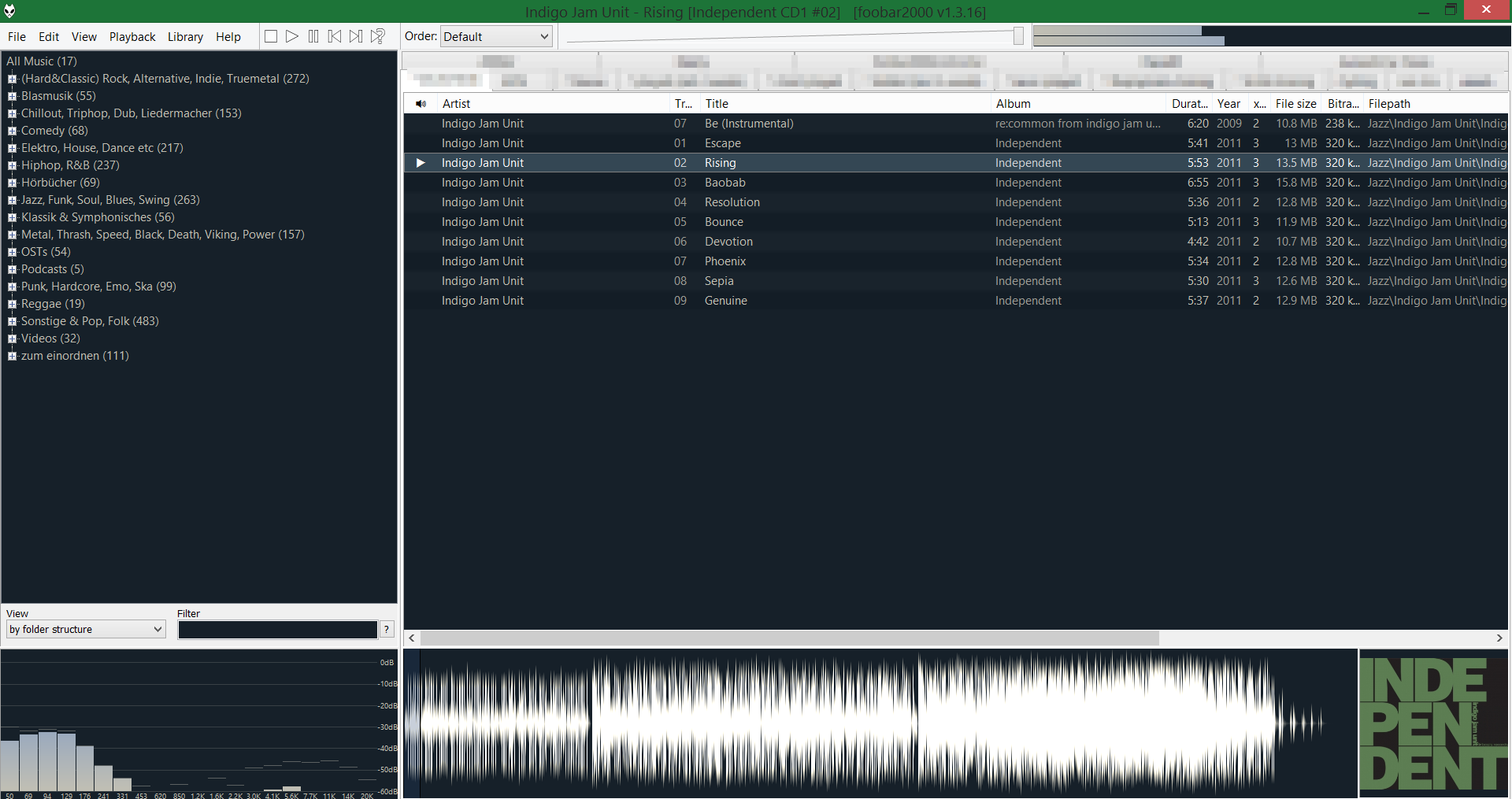
Task: Click the Stop playback button
Action: point(271,36)
